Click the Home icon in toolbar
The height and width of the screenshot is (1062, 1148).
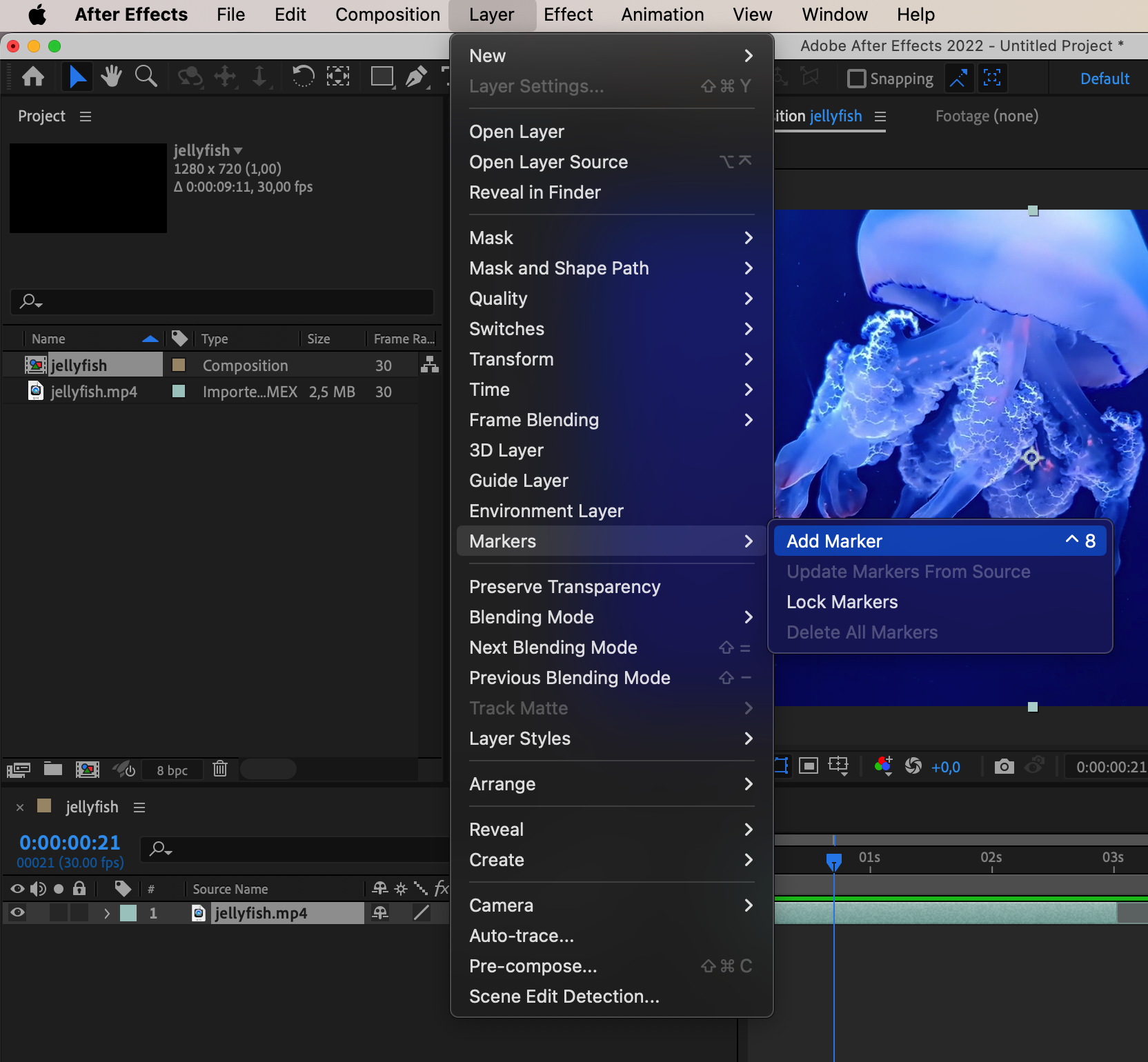point(33,77)
